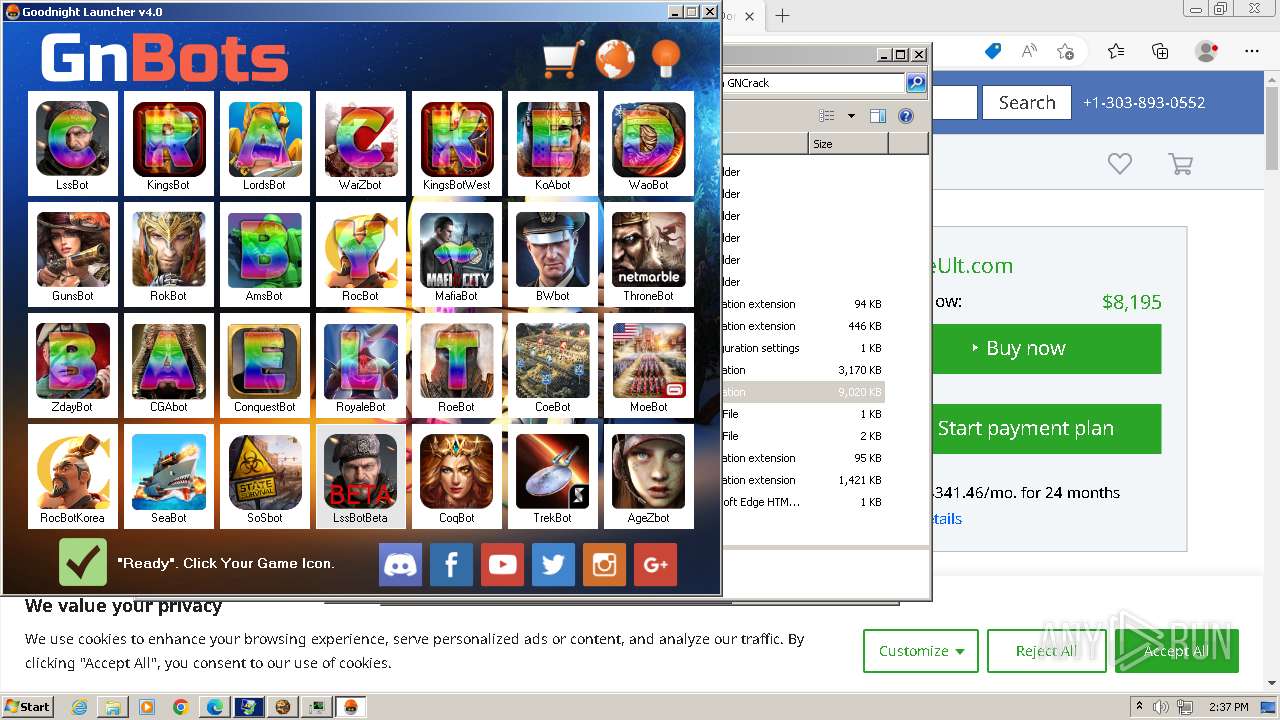Open the Customize cookies dropdown
The image size is (1280, 720).
(x=921, y=651)
